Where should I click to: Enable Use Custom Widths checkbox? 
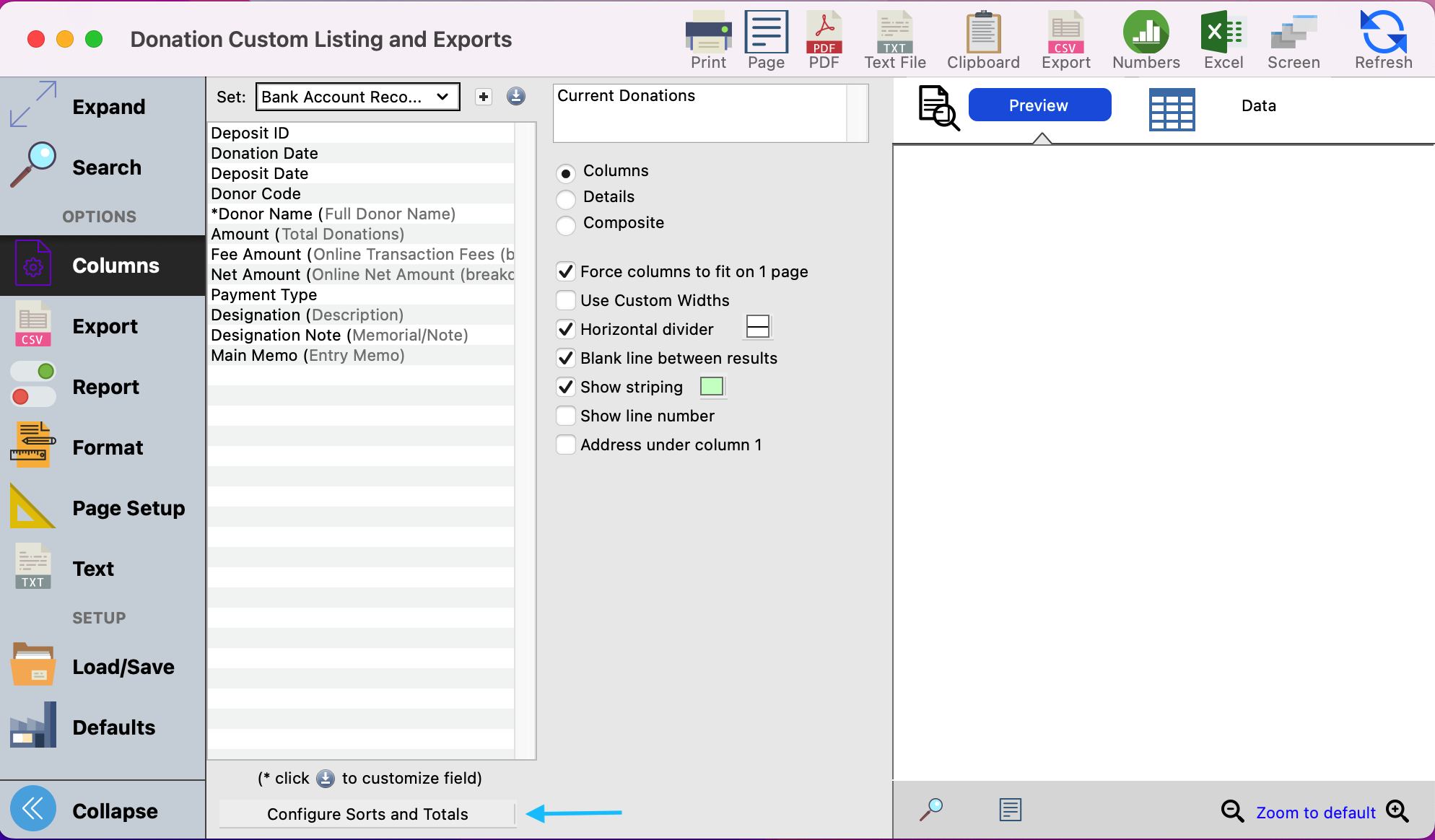click(x=566, y=300)
